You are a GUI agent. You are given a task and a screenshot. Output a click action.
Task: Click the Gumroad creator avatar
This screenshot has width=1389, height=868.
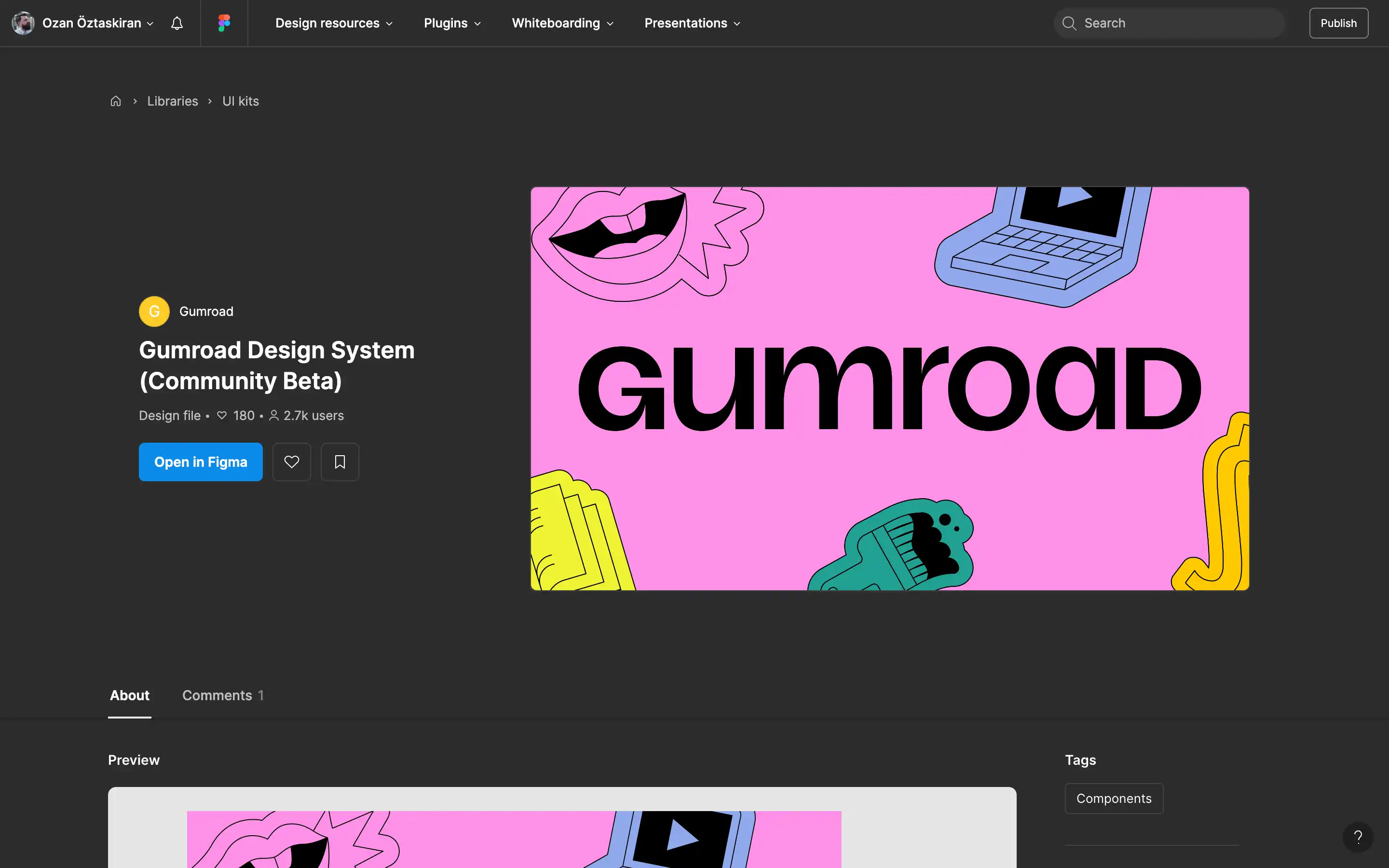coord(154,311)
